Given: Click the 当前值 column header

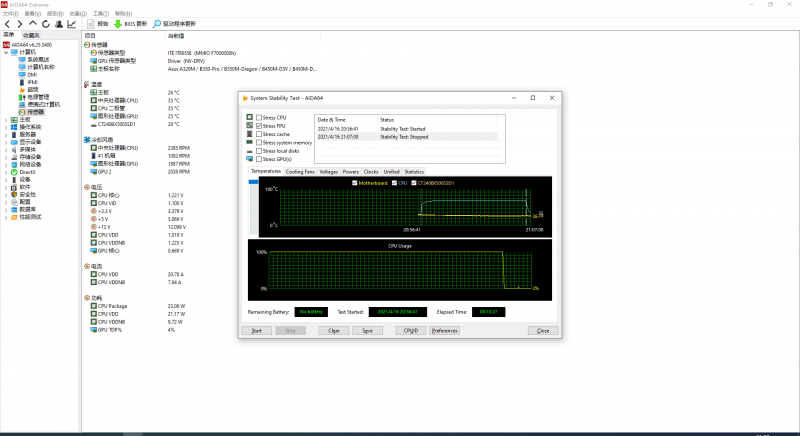Looking at the screenshot, I should [x=243, y=36].
